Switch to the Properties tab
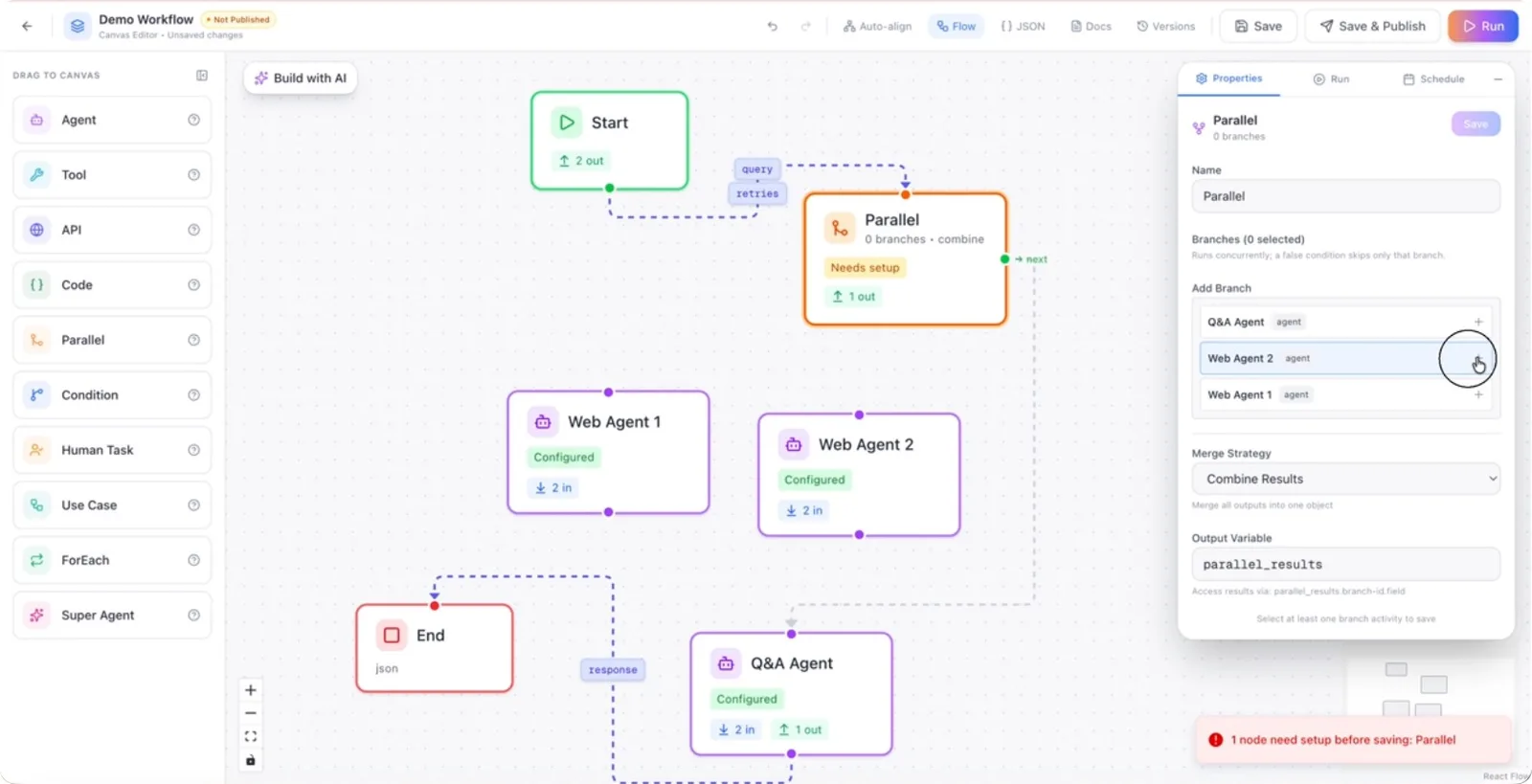The height and width of the screenshot is (784, 1532). 1228,78
